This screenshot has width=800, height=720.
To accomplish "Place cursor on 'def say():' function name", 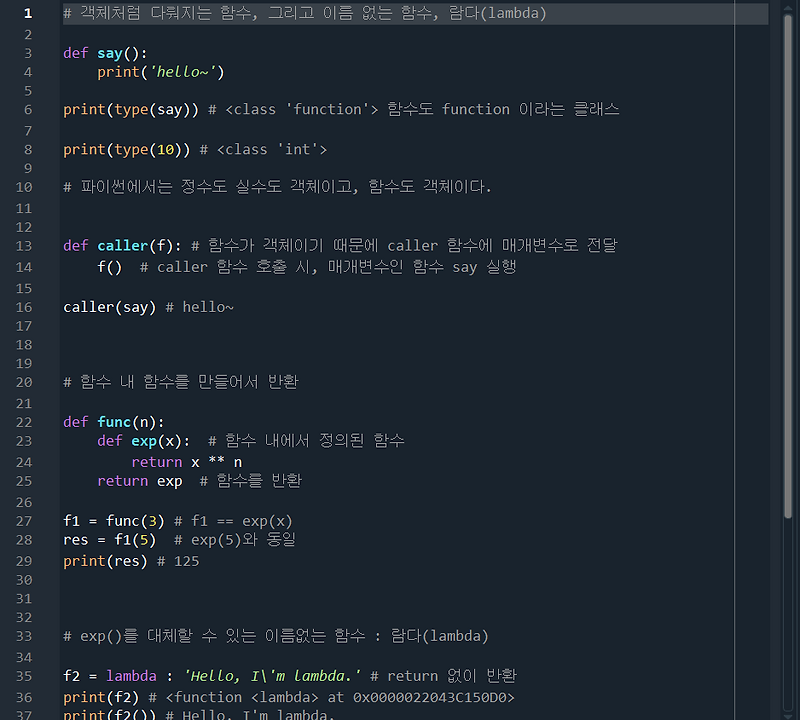I will click(x=110, y=54).
